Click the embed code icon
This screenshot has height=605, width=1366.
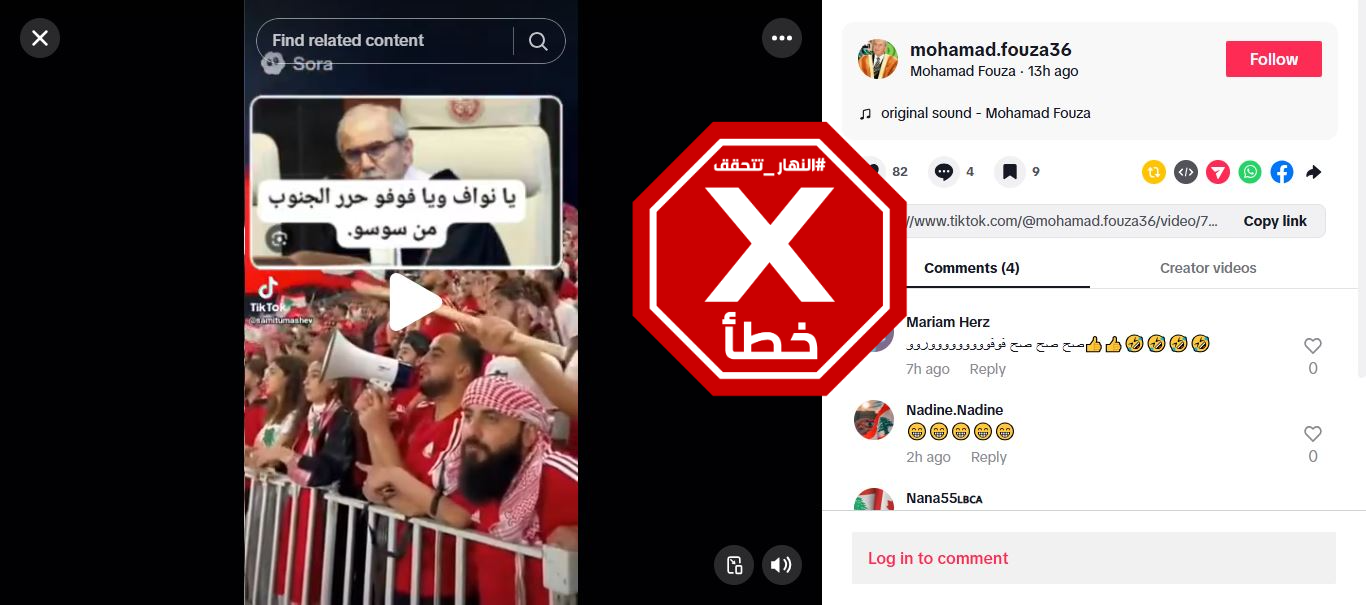(1186, 172)
